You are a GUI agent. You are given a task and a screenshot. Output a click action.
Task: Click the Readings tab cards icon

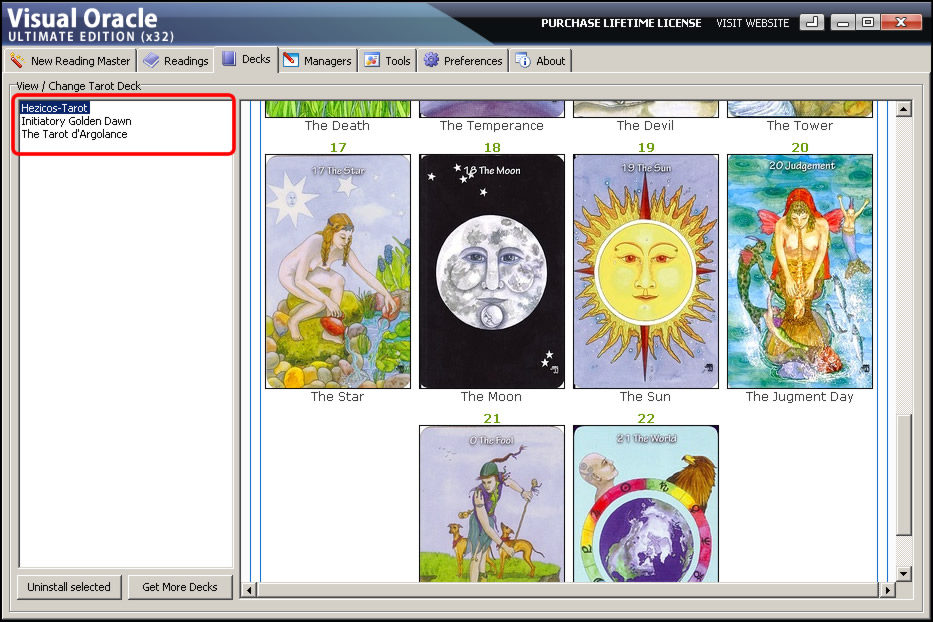[151, 60]
